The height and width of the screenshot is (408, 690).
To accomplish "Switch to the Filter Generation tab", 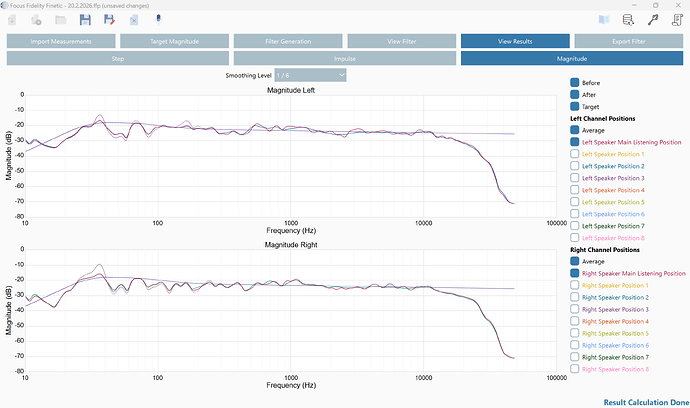I will (x=288, y=41).
